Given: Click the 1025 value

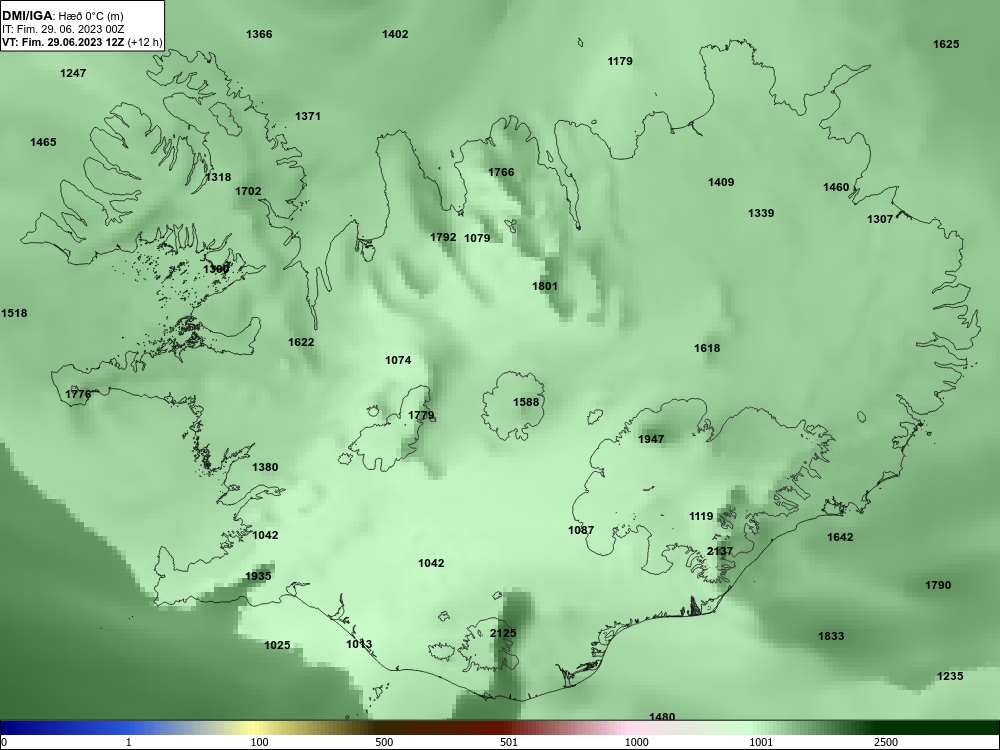Looking at the screenshot, I should 277,646.
